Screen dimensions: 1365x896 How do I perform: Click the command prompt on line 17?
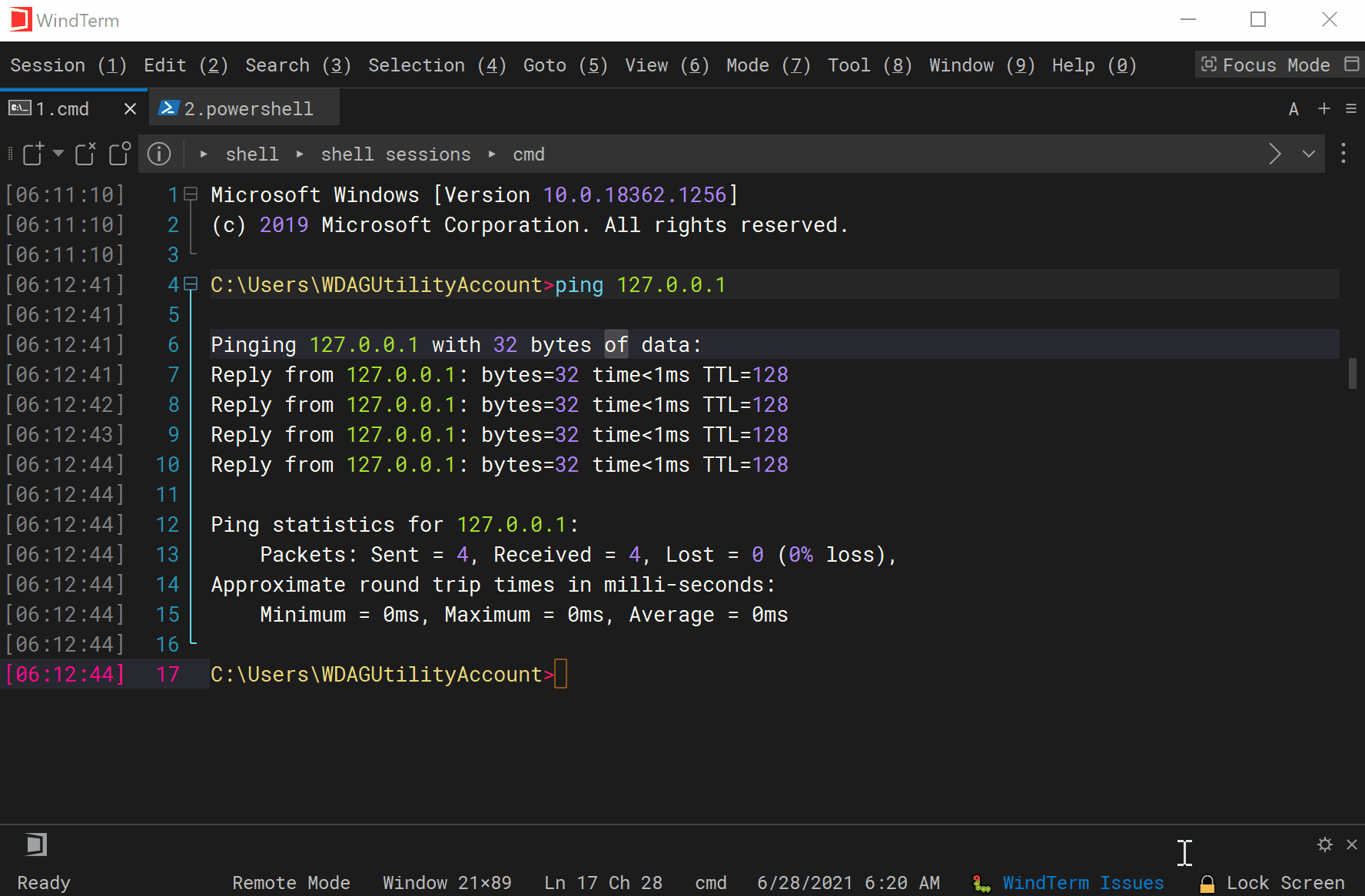[382, 675]
